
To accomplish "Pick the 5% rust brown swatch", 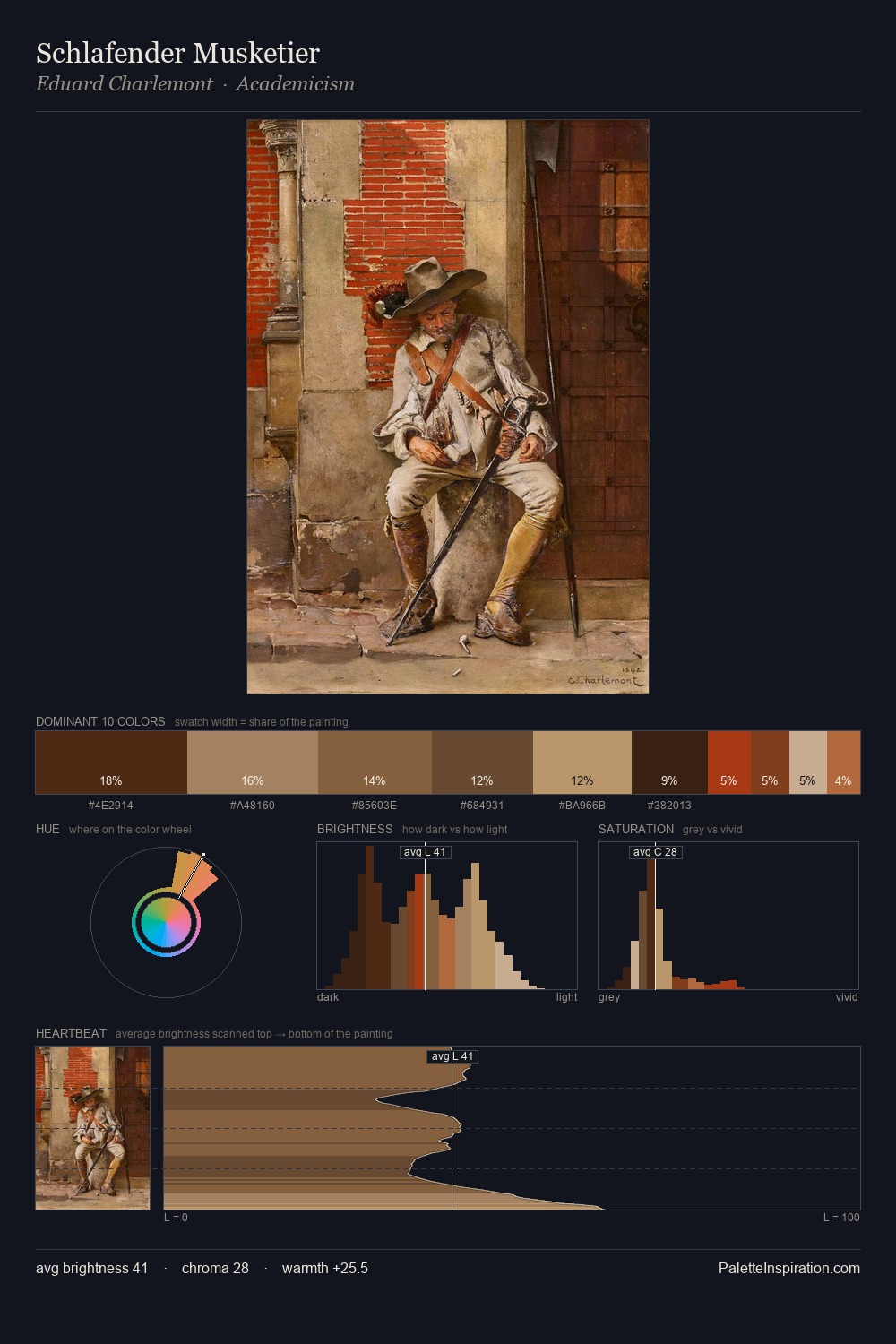I will click(770, 762).
